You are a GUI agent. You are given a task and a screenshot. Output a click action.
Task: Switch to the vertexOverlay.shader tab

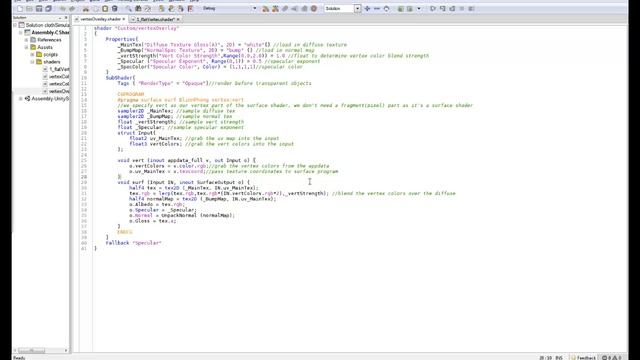tap(100, 19)
